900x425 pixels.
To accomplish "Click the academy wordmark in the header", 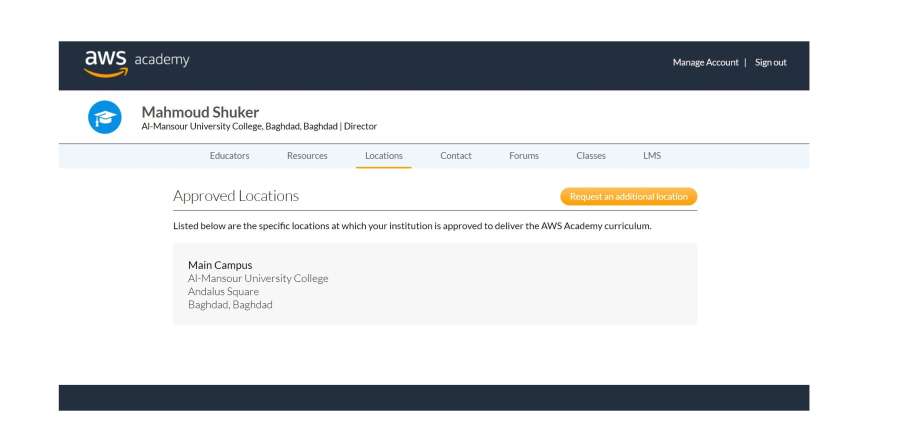I will pos(162,61).
